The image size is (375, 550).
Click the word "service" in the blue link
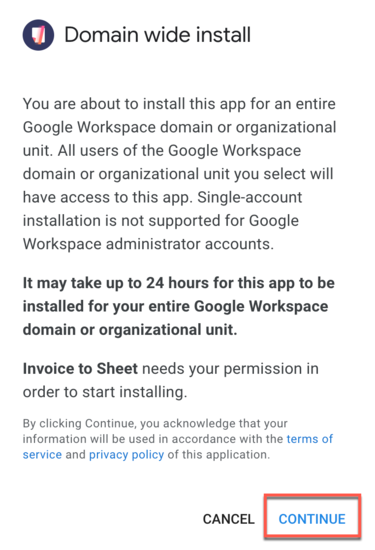click(42, 455)
